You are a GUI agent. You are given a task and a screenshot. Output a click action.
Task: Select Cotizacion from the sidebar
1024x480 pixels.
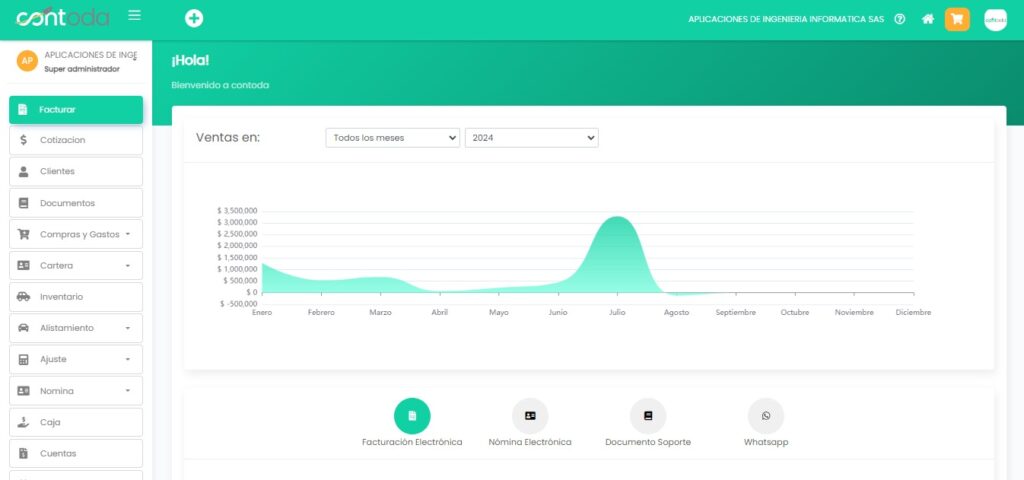click(x=76, y=140)
